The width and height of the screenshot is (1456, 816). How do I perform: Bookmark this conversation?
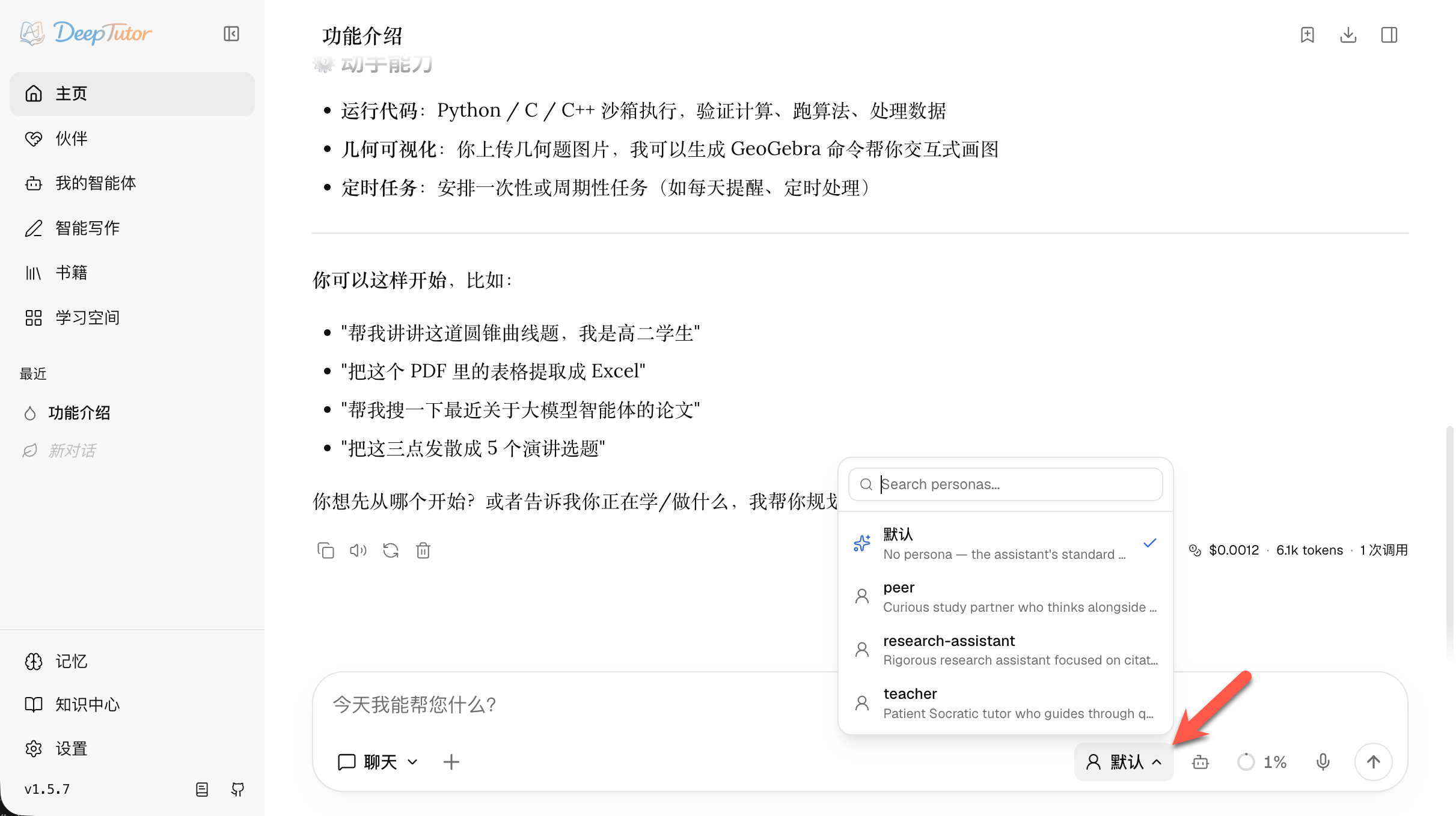[1307, 35]
